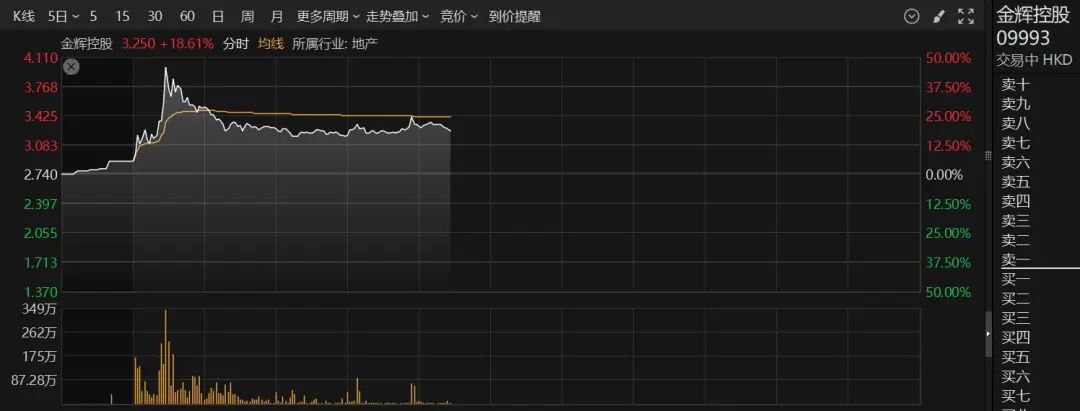Open 走势叠加 dropdown

(397, 17)
